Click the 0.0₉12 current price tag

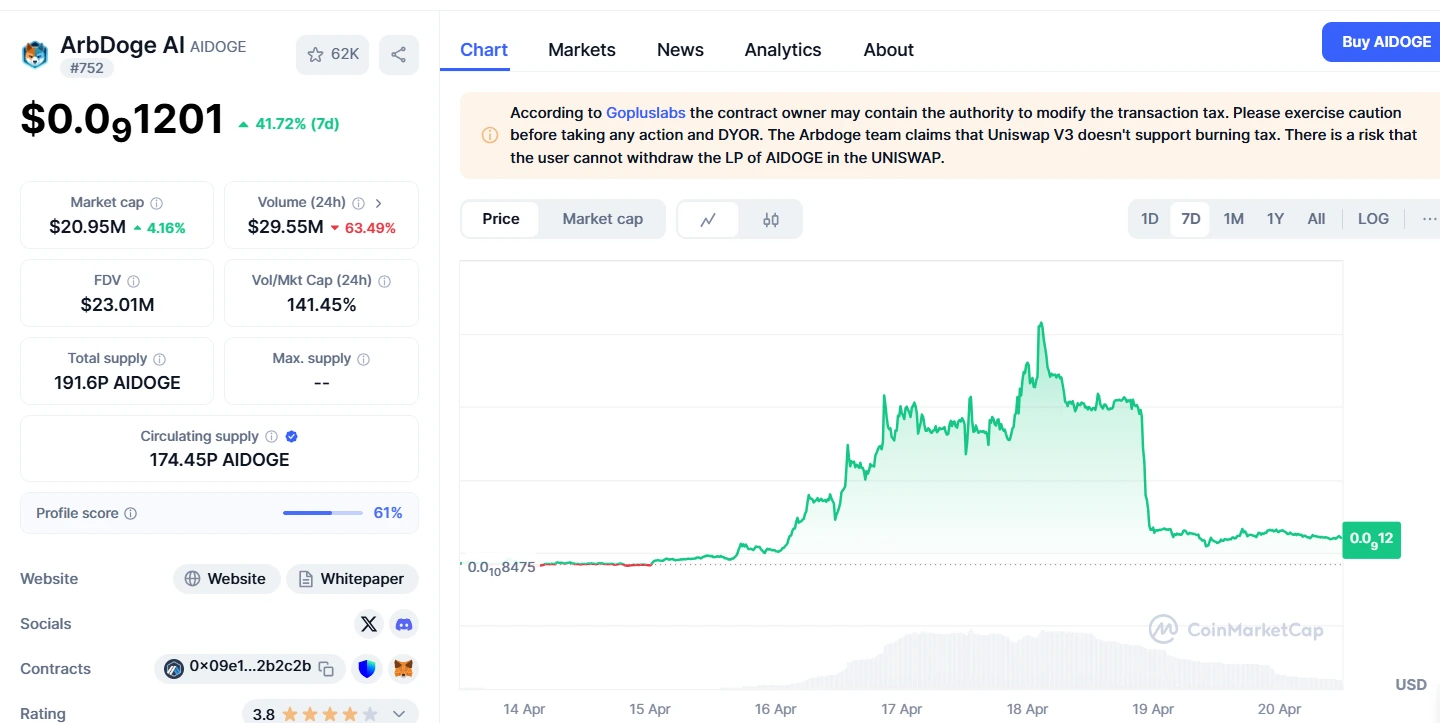pos(1371,540)
